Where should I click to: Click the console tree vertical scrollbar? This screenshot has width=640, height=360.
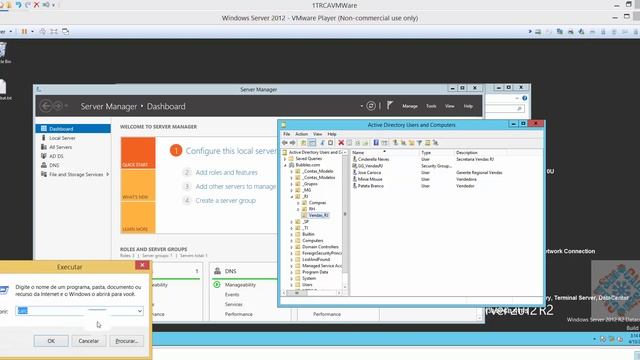(x=345, y=220)
